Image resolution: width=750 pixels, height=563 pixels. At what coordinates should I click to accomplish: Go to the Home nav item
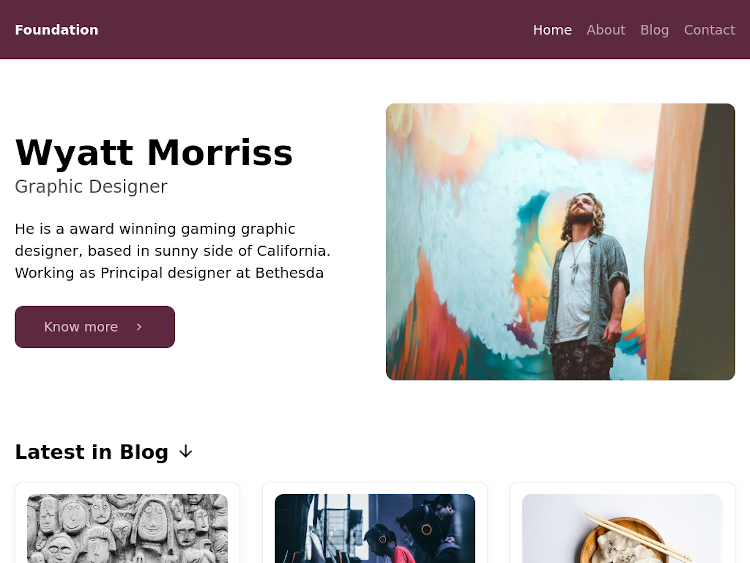click(x=552, y=30)
